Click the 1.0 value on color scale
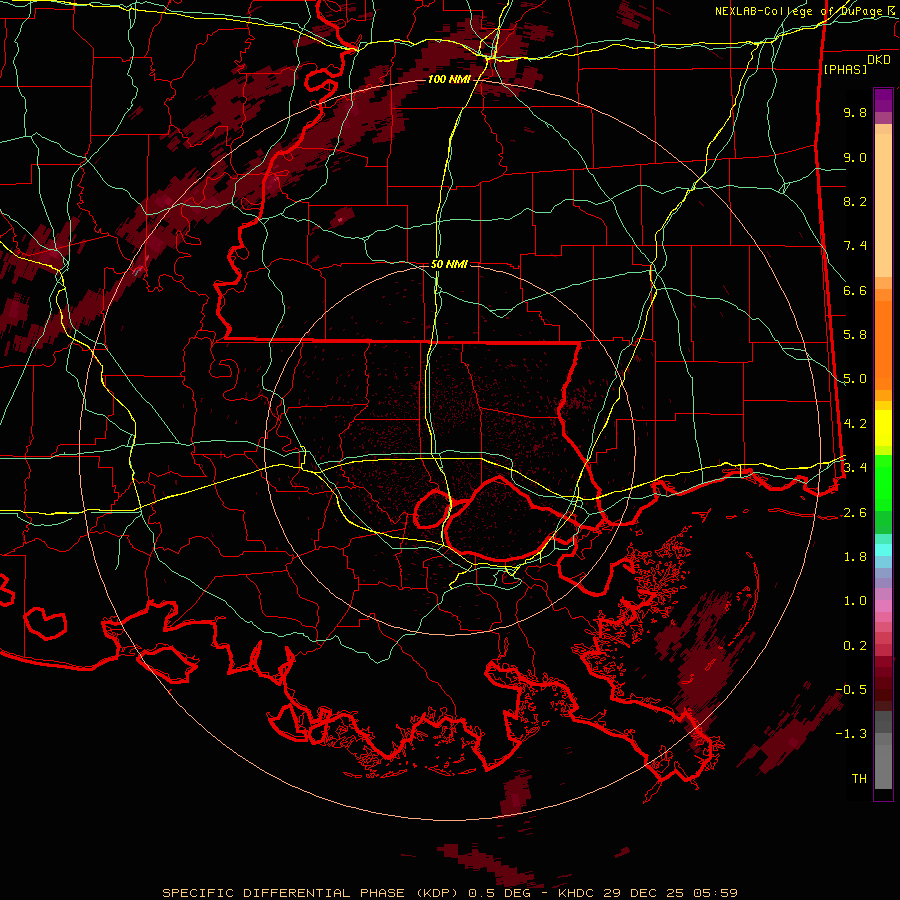 [855, 601]
